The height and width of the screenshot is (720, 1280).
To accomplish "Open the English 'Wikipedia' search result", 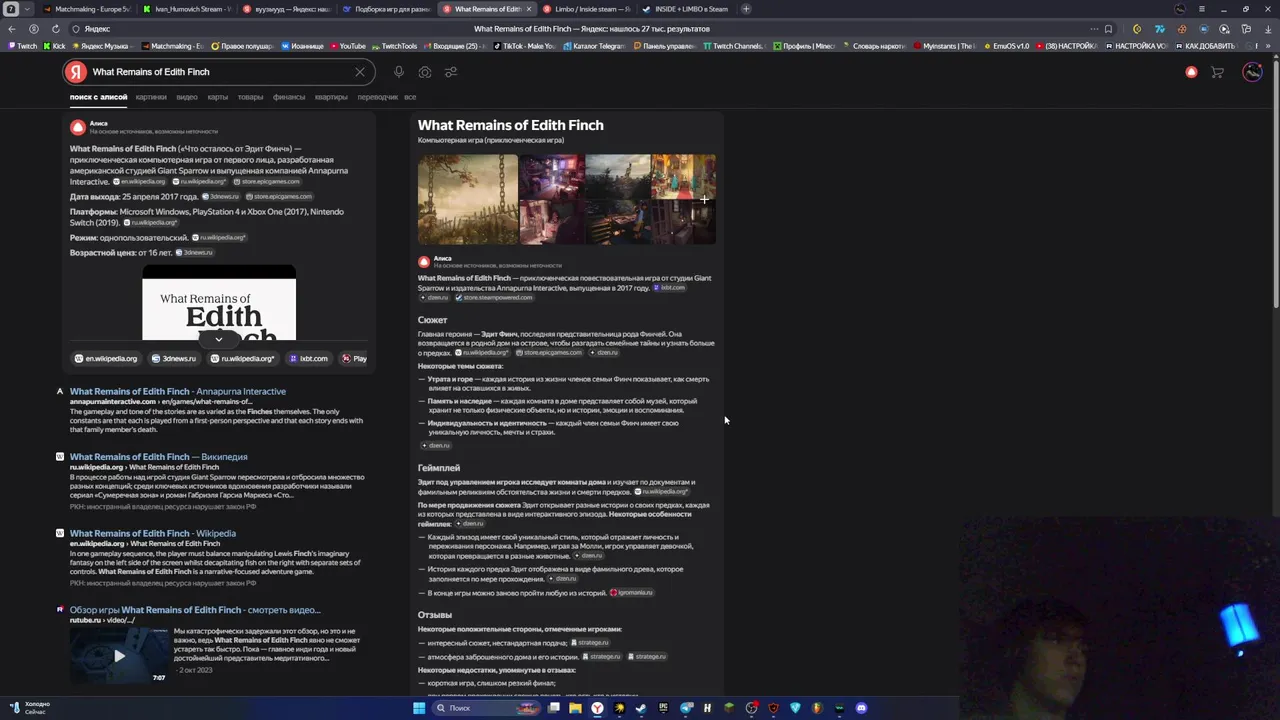I will point(153,533).
